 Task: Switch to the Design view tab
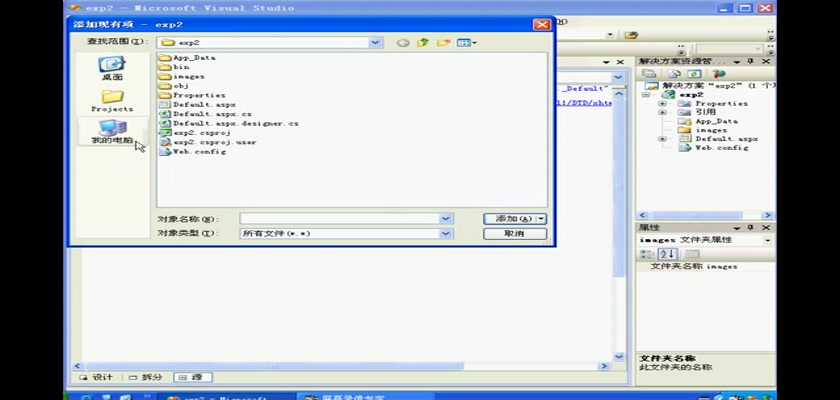97,377
